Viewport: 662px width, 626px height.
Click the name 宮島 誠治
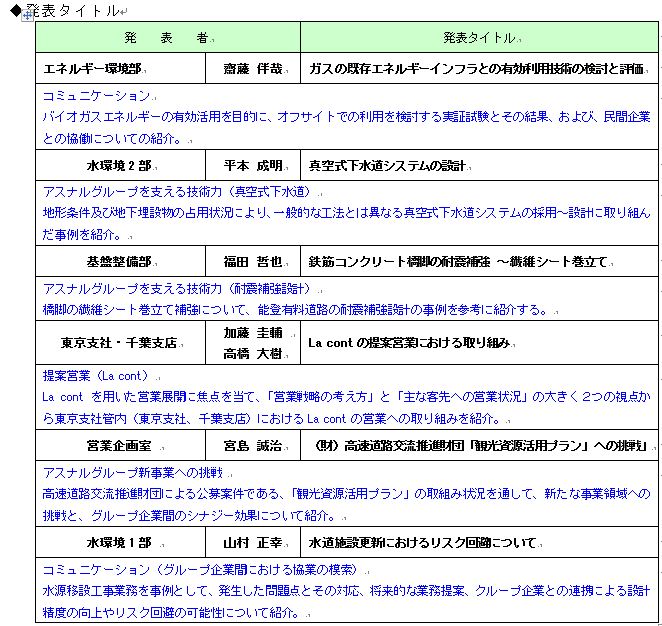[x=253, y=446]
